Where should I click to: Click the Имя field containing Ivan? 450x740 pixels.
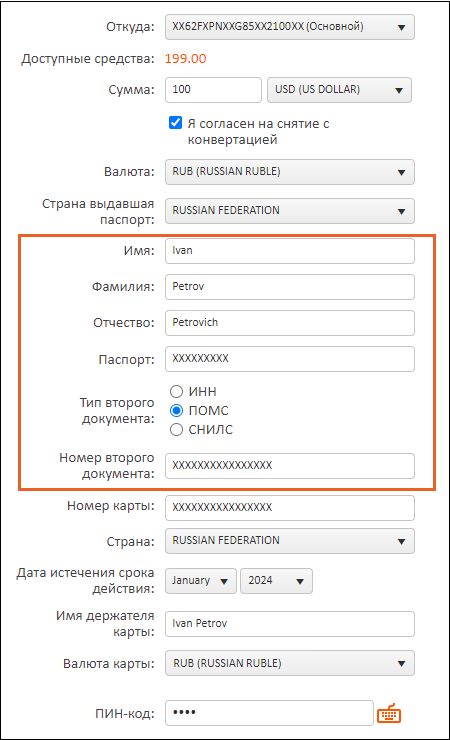click(x=290, y=251)
